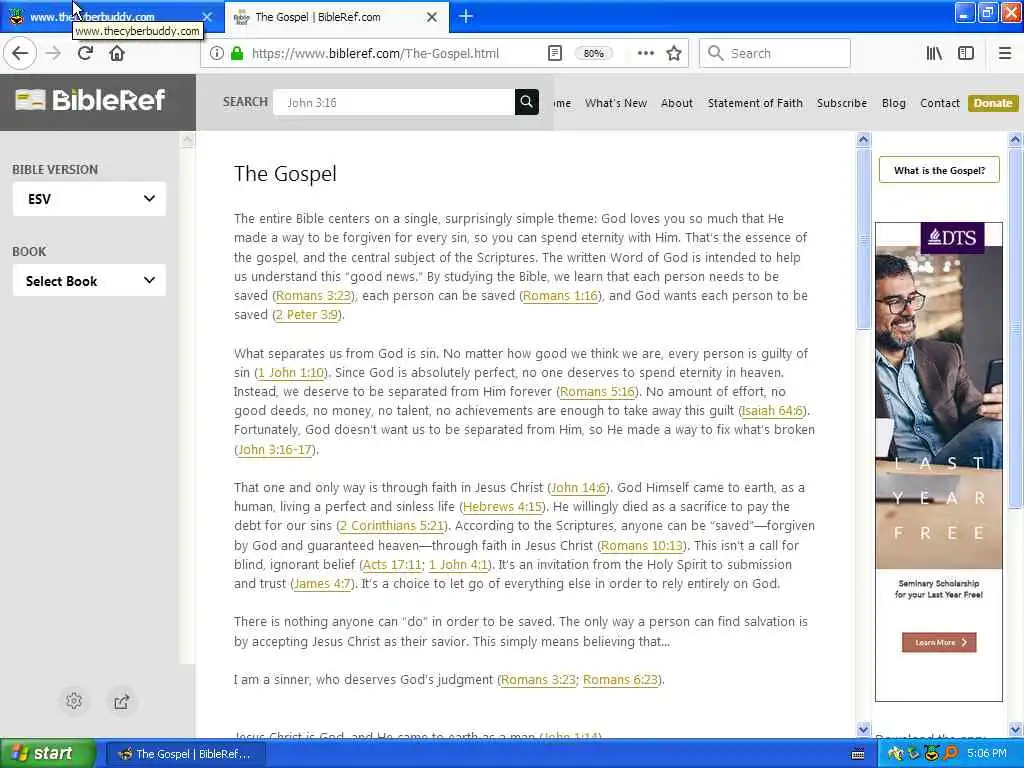Click right ad column scrollbar up arrow
The image size is (1024, 768).
[x=1016, y=139]
